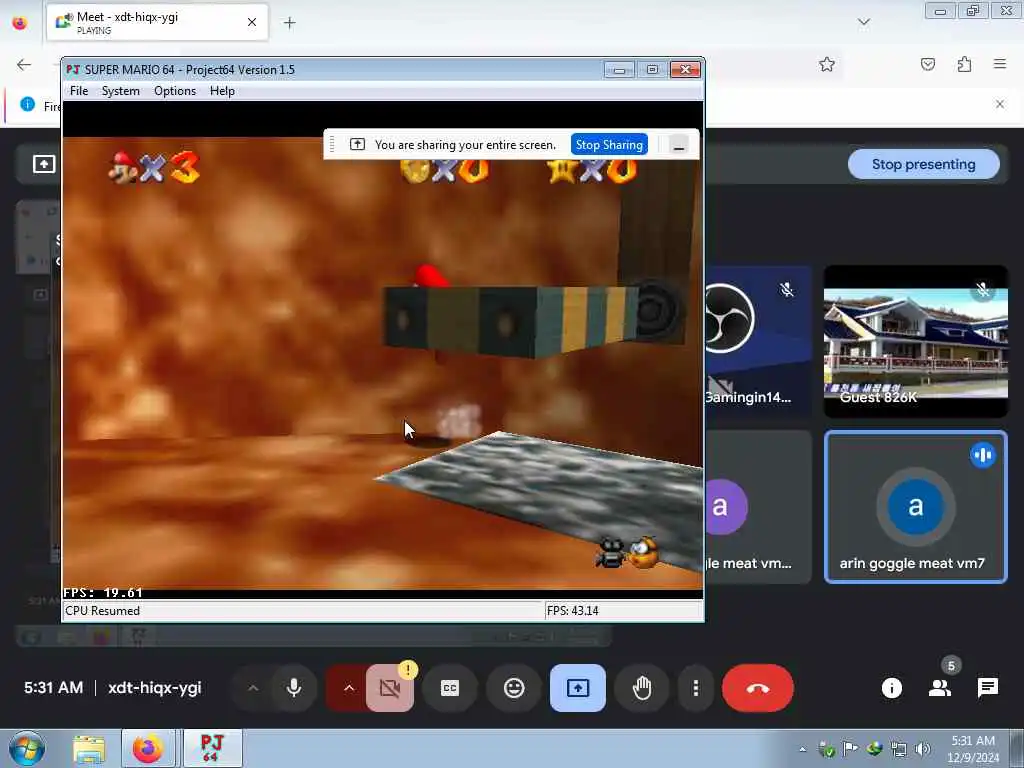The width and height of the screenshot is (1024, 768).
Task: Hide the screen sharing notification bar
Action: tap(679, 145)
